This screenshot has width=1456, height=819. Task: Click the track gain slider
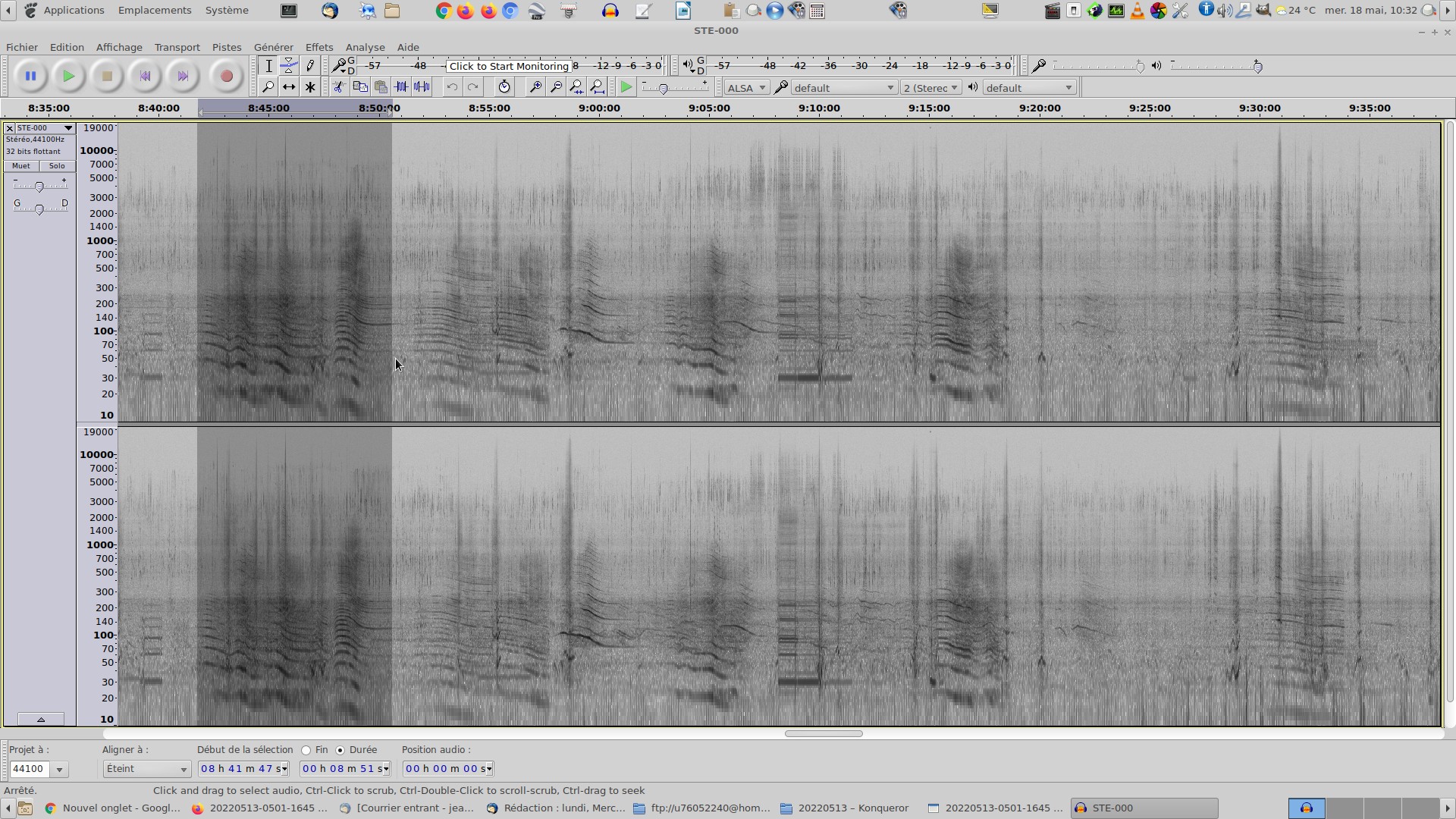click(39, 186)
